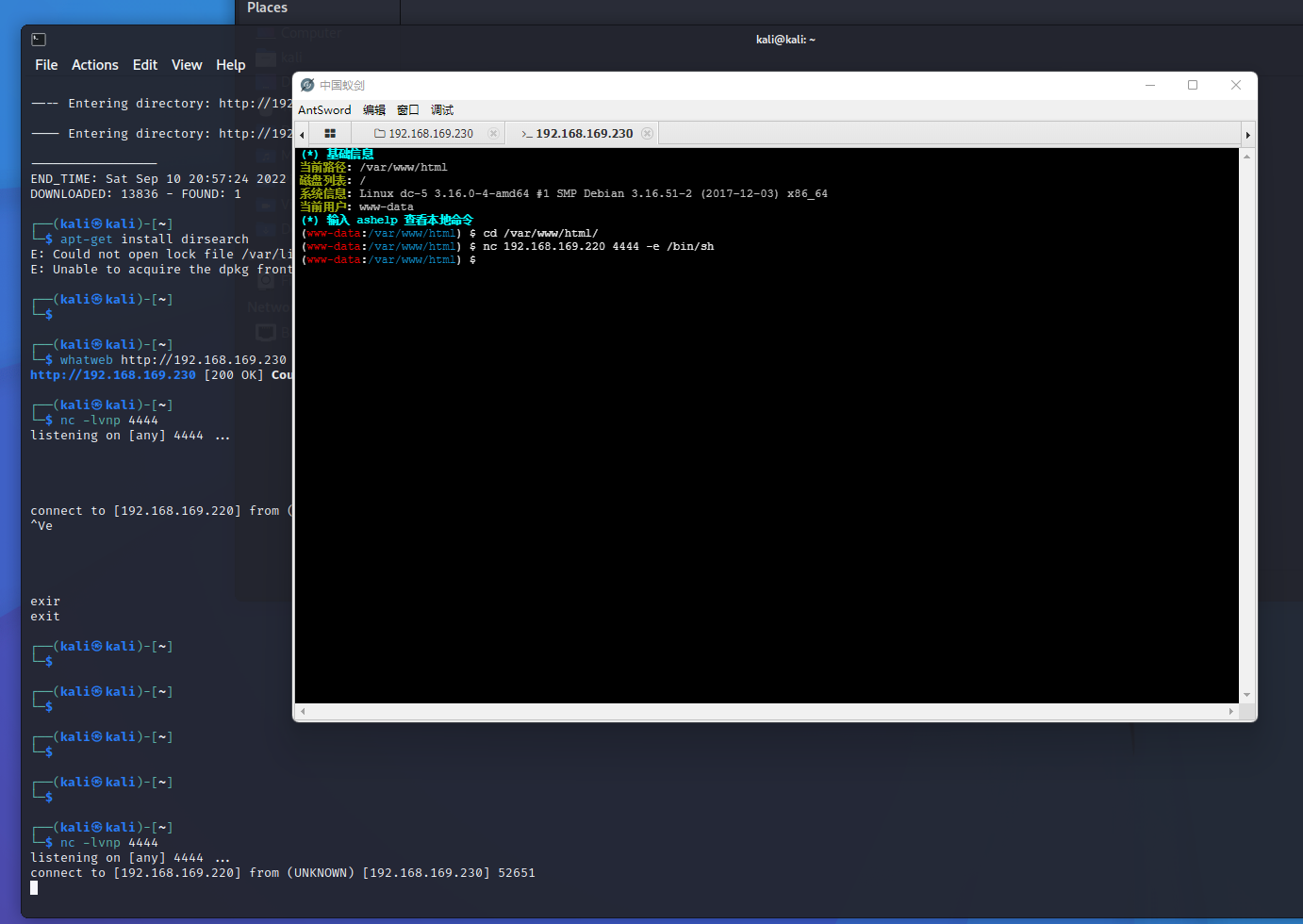Open the 编辑 menu in AntSword
This screenshot has width=1303, height=924.
click(374, 110)
